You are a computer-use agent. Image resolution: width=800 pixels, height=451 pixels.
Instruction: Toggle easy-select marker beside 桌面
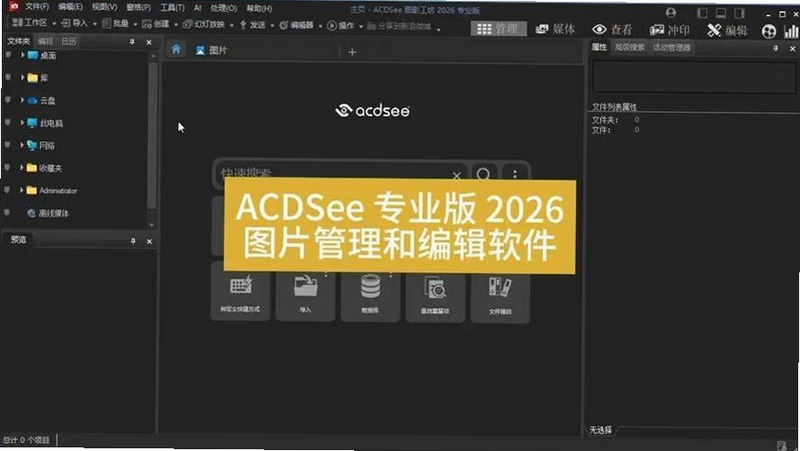7,54
